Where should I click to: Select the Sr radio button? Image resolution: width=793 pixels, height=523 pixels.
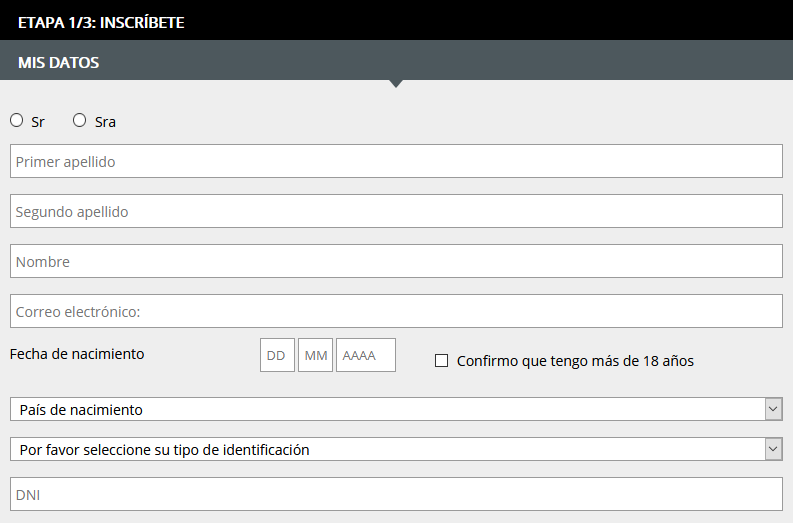[17, 120]
